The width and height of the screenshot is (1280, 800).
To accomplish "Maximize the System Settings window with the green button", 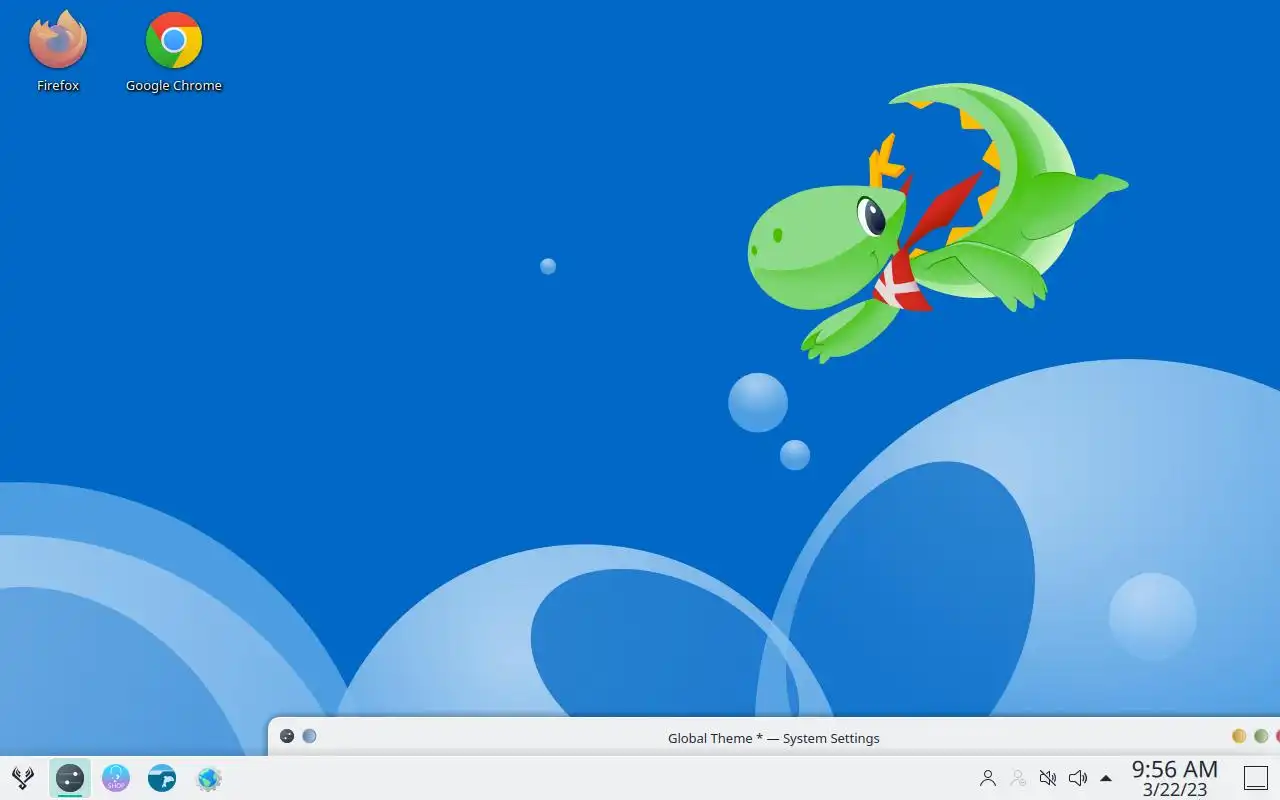I will tap(1261, 736).
